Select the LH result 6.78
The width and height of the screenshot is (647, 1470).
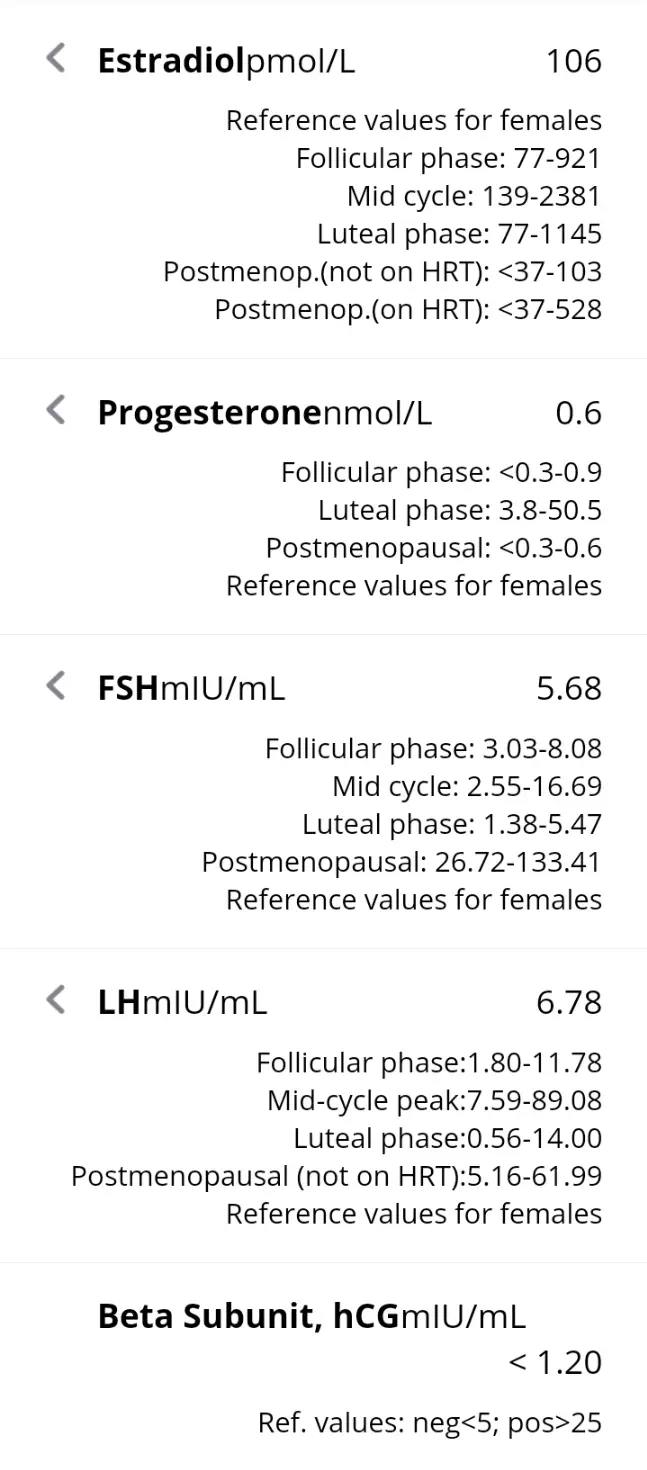pos(569,1002)
